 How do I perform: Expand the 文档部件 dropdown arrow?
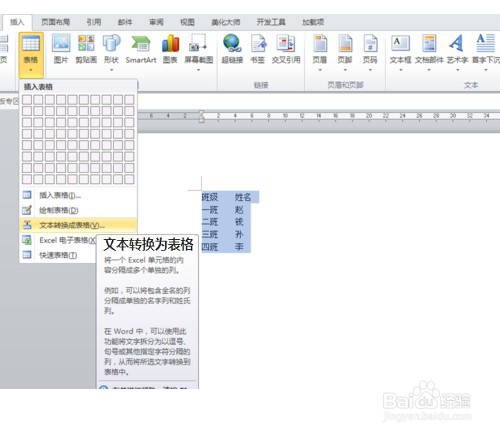coord(429,70)
